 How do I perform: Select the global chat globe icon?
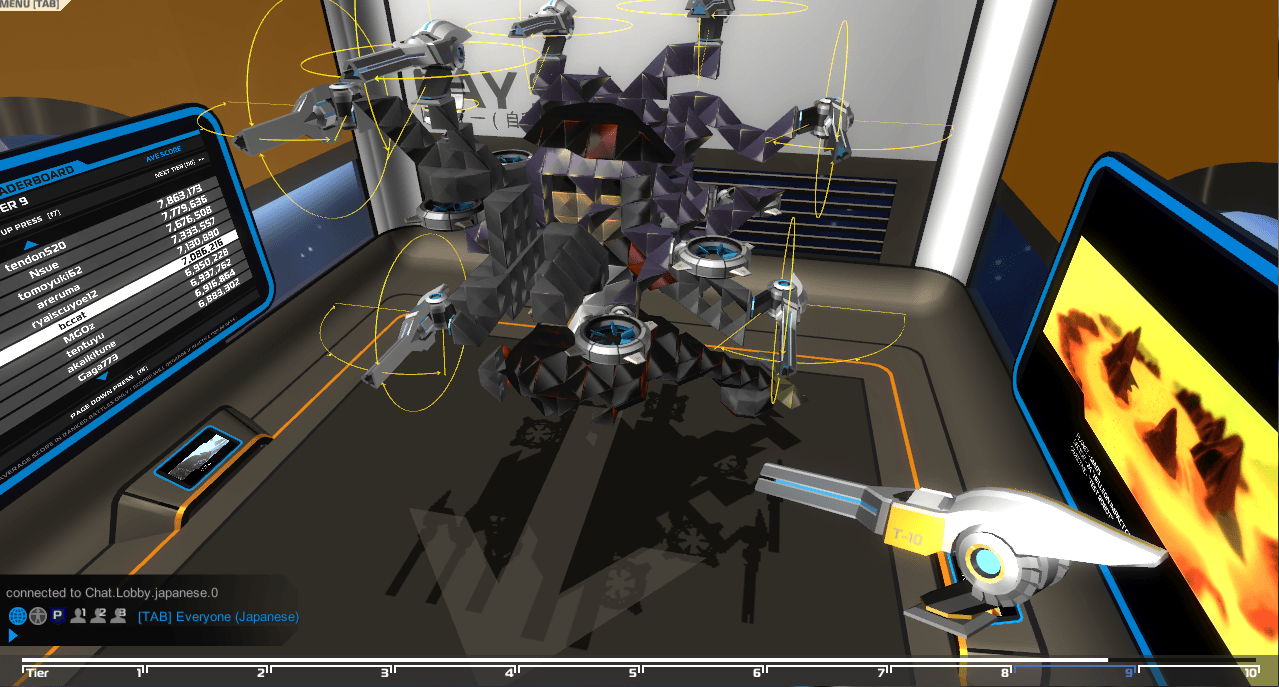(x=17, y=616)
